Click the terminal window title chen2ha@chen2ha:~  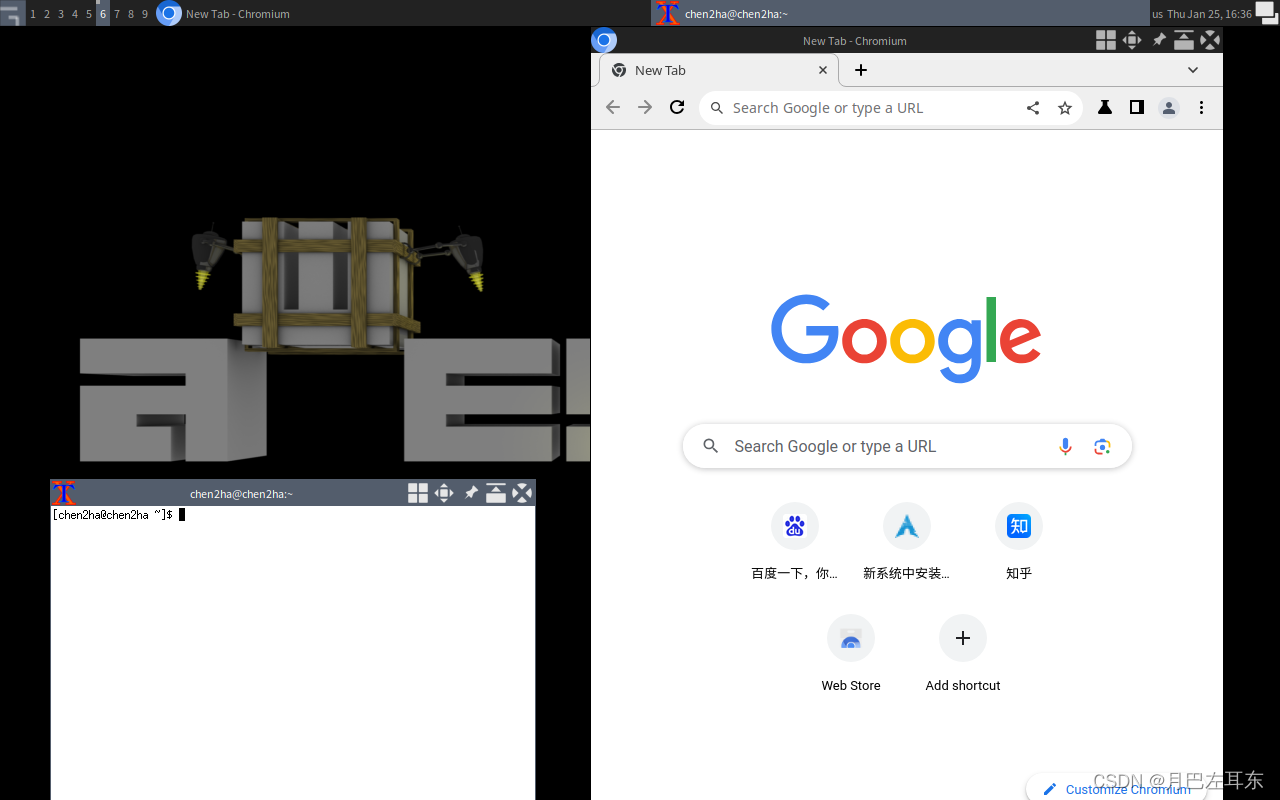tap(241, 494)
